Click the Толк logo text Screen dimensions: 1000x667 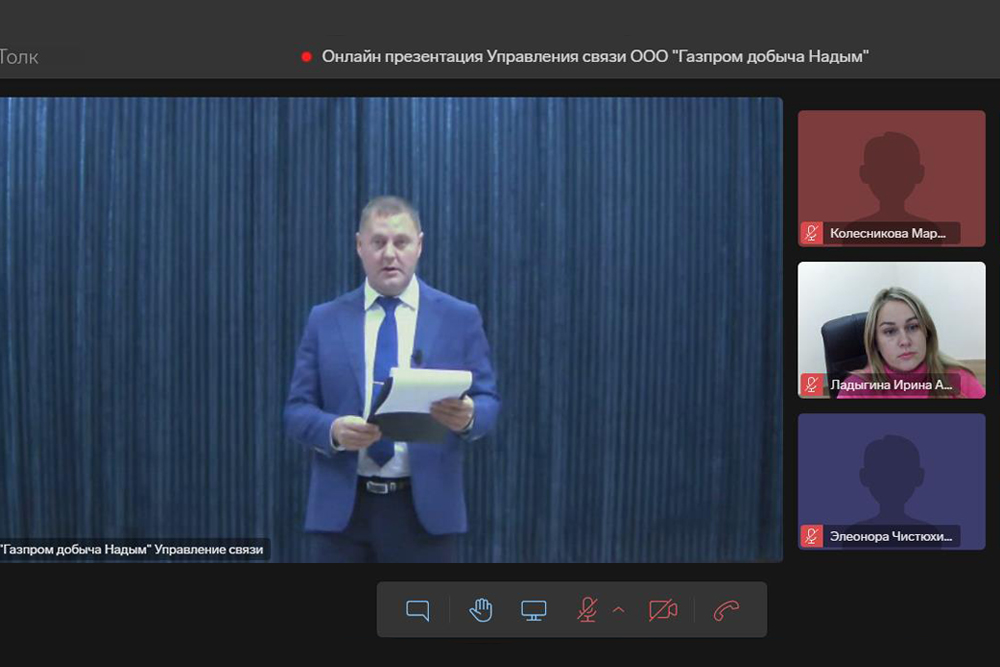point(19,57)
